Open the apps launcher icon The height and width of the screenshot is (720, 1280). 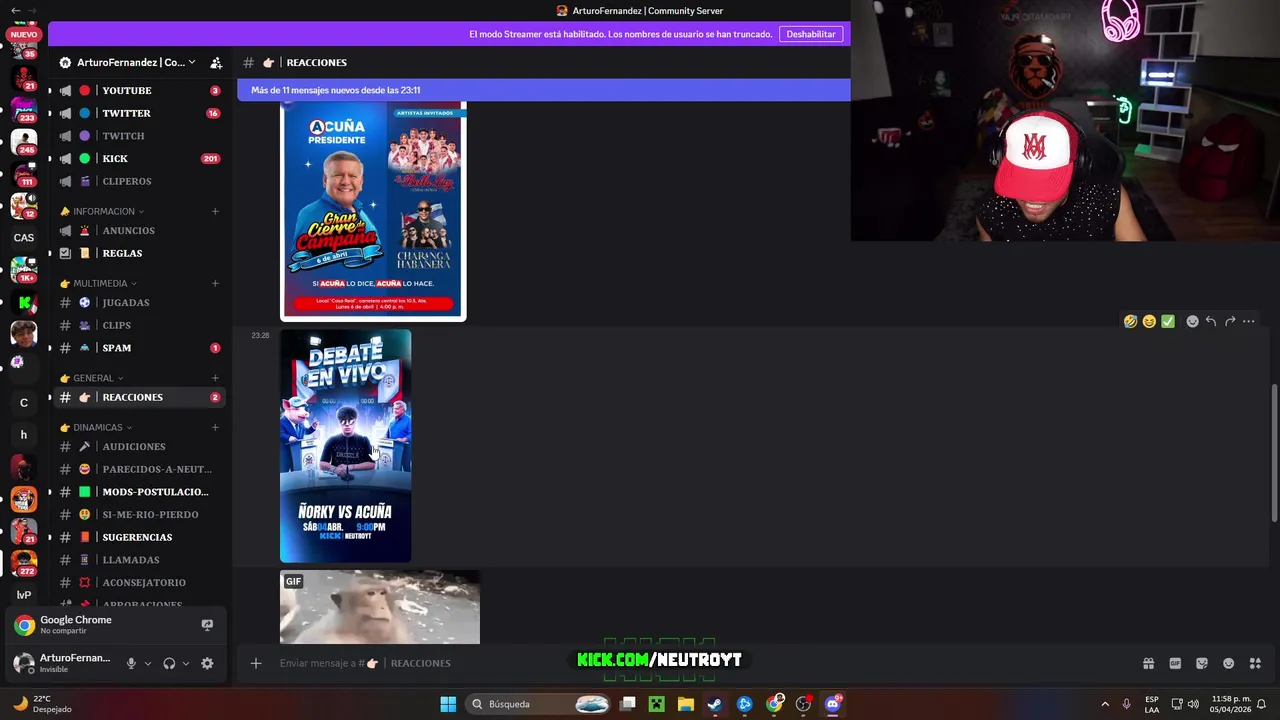pyautogui.click(x=1256, y=663)
